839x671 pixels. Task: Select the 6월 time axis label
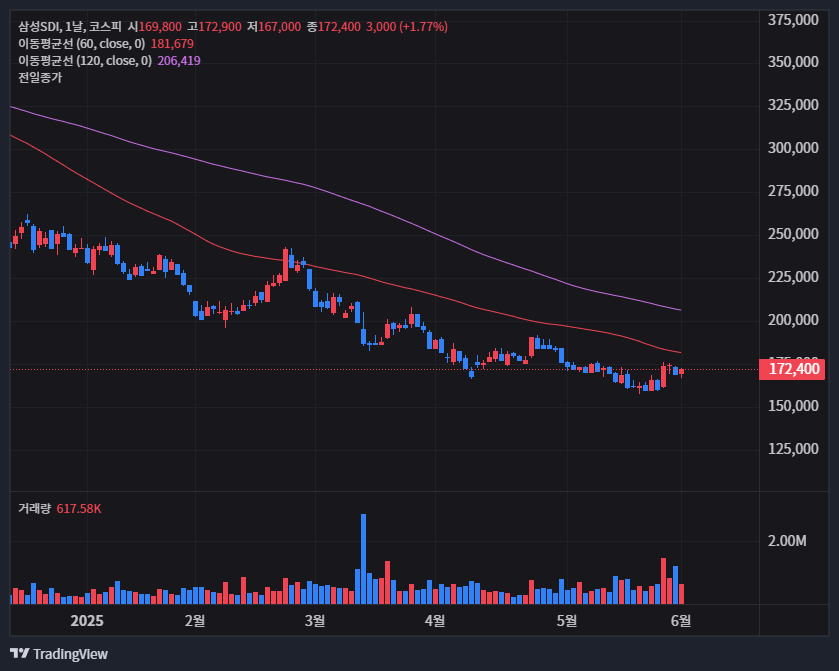(681, 621)
